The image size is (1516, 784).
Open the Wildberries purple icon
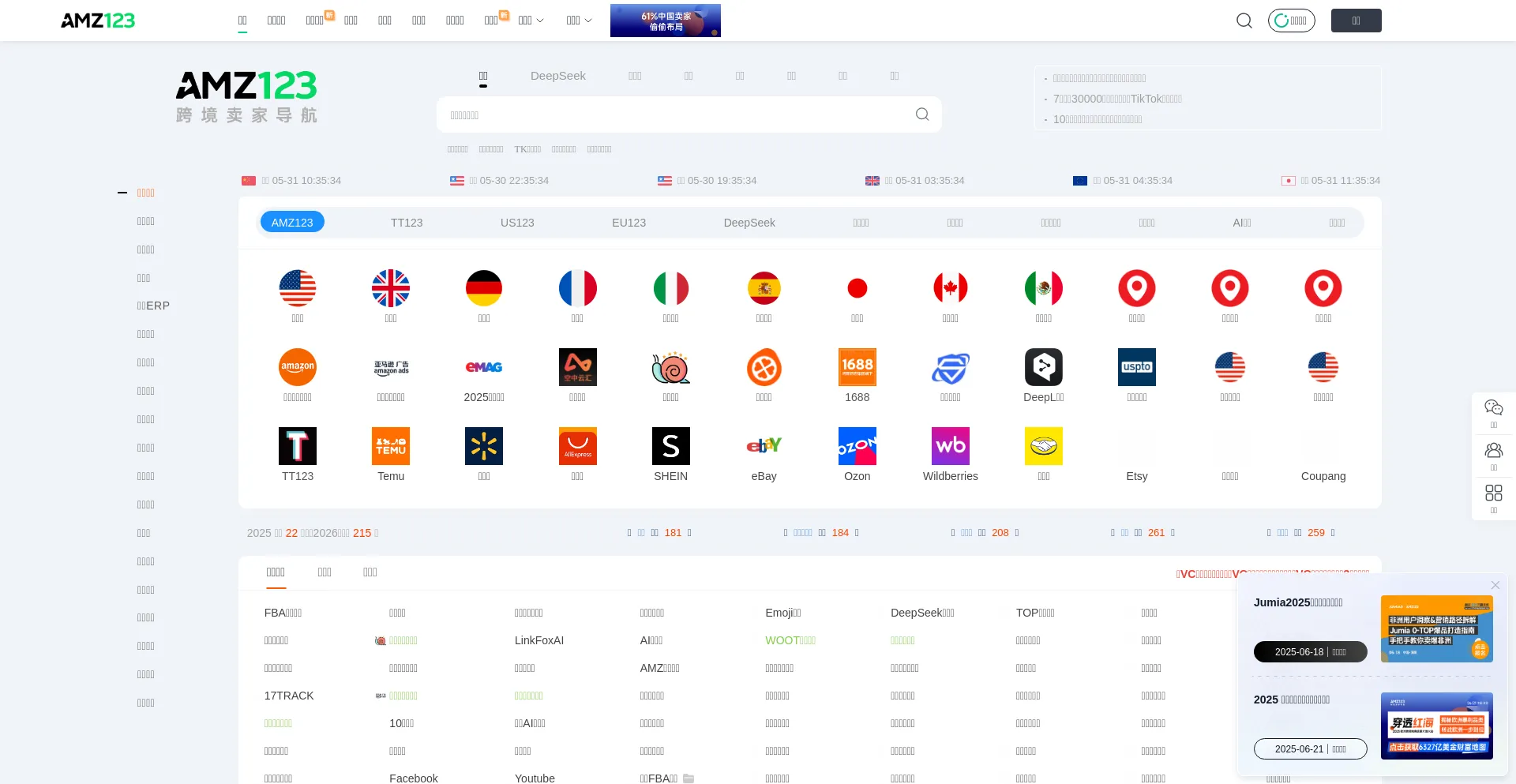950,446
